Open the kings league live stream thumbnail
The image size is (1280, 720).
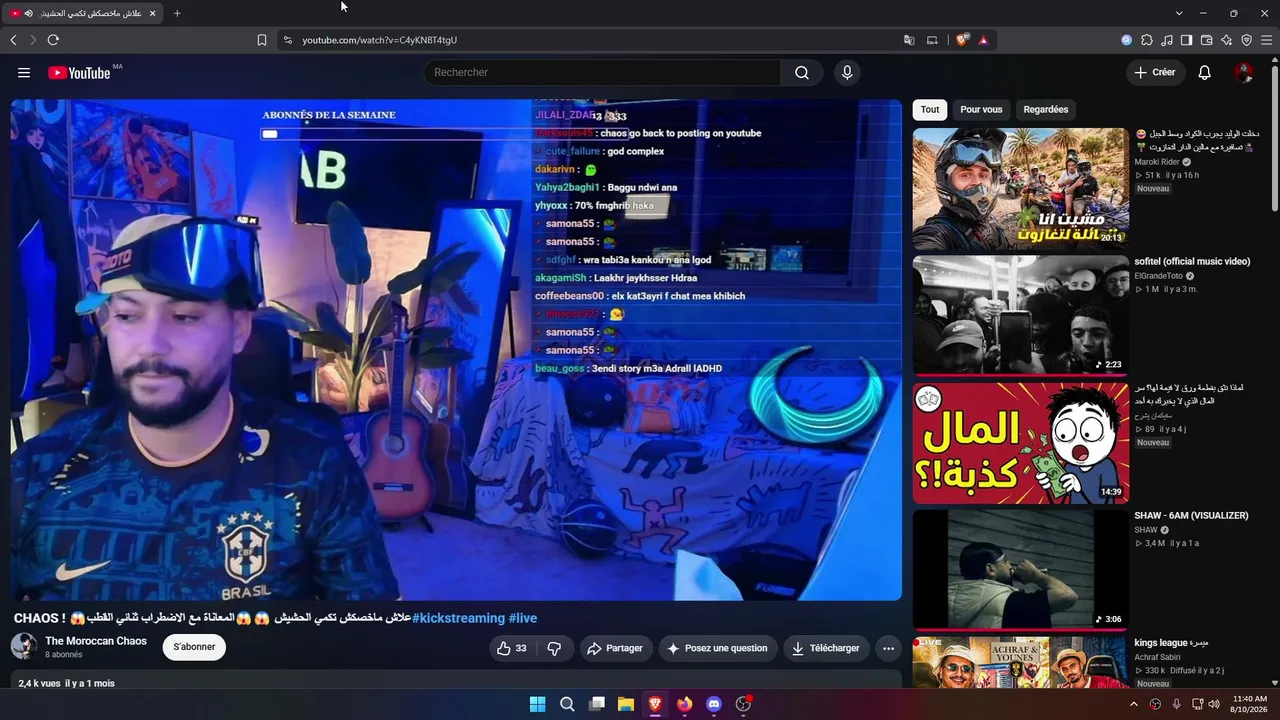click(1020, 662)
